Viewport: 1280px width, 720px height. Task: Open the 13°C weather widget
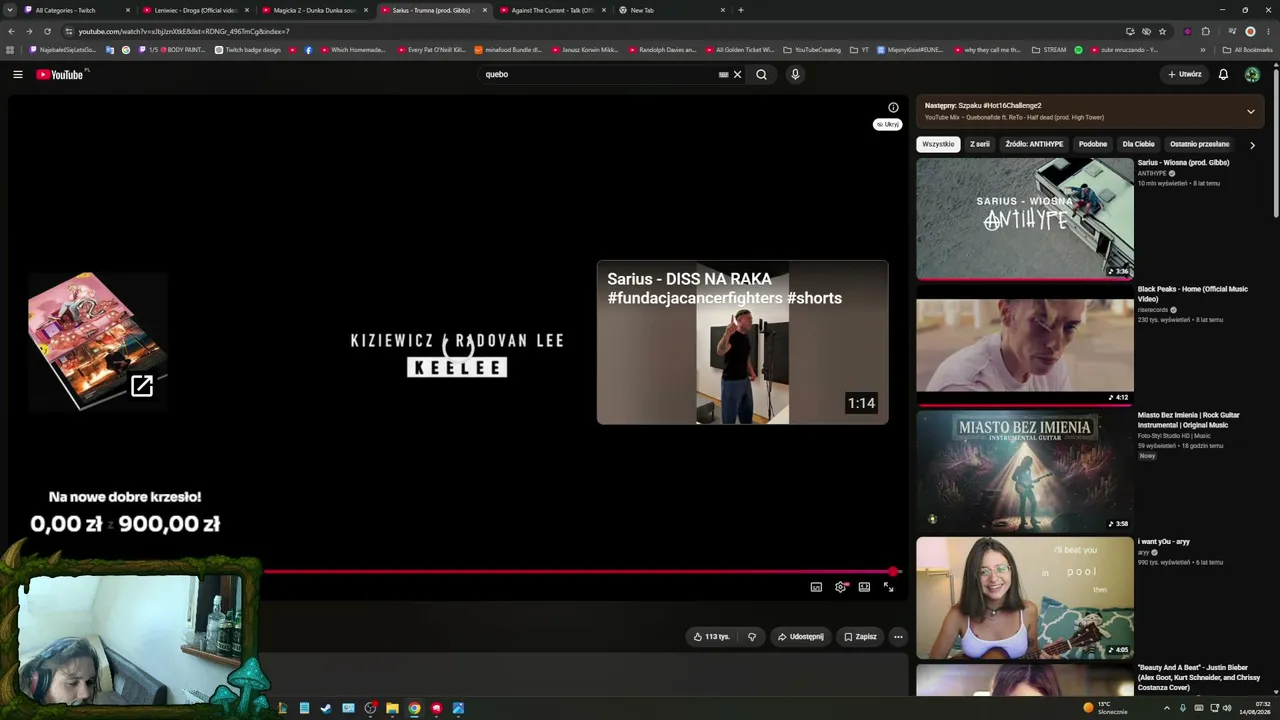click(x=1105, y=708)
